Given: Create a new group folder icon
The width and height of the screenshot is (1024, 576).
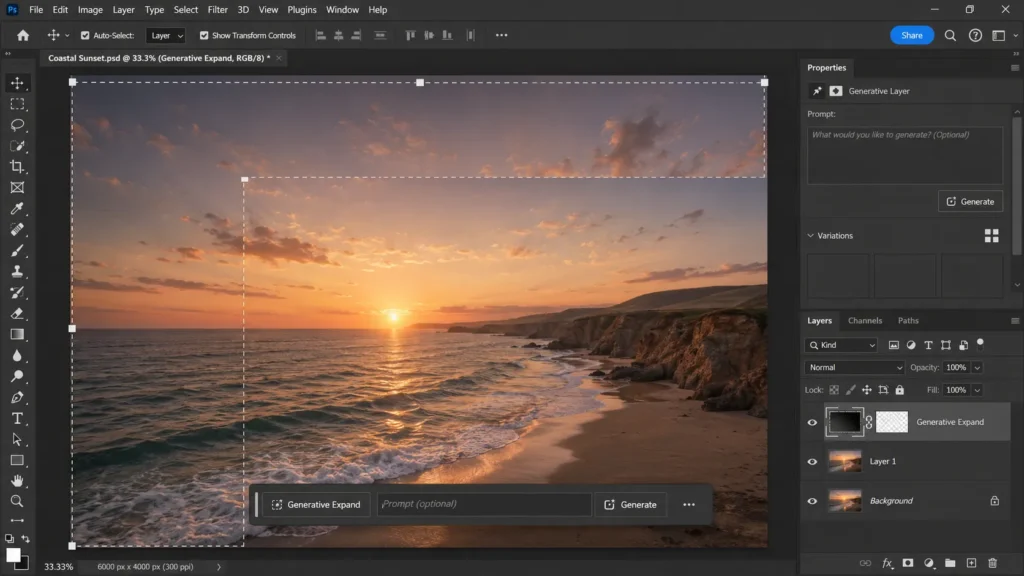Looking at the screenshot, I should tap(950, 563).
